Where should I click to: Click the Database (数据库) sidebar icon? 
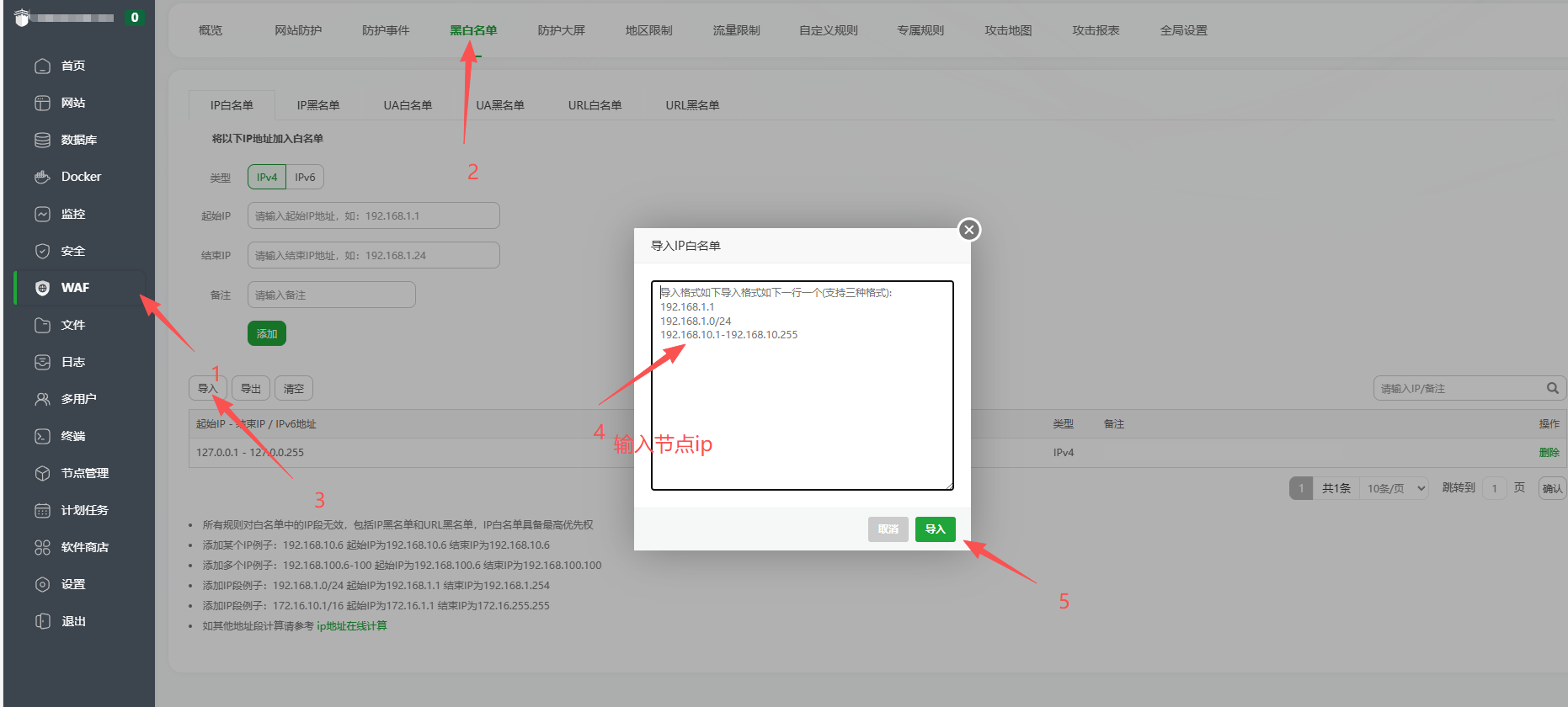pyautogui.click(x=42, y=140)
